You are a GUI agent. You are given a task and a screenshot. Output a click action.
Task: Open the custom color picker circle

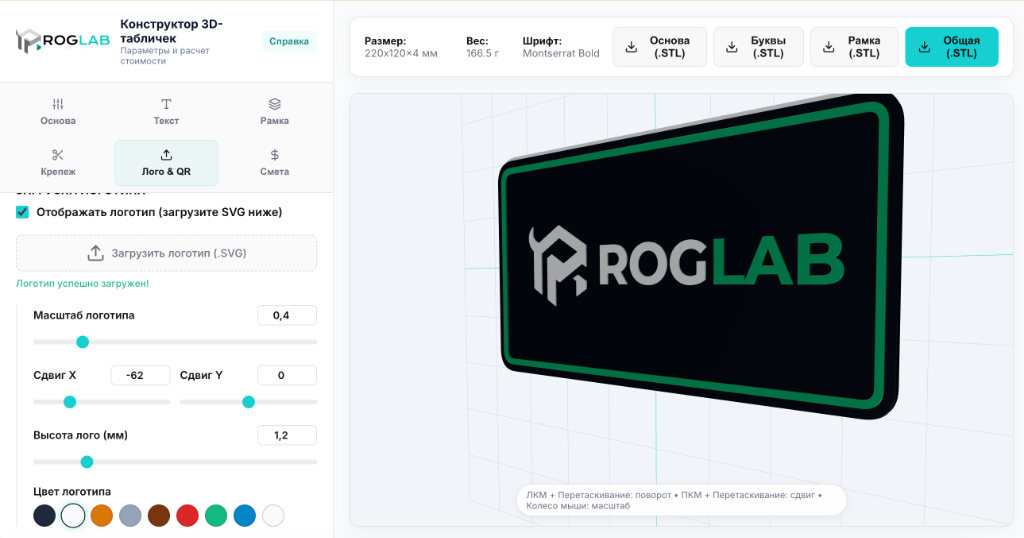pos(273,516)
